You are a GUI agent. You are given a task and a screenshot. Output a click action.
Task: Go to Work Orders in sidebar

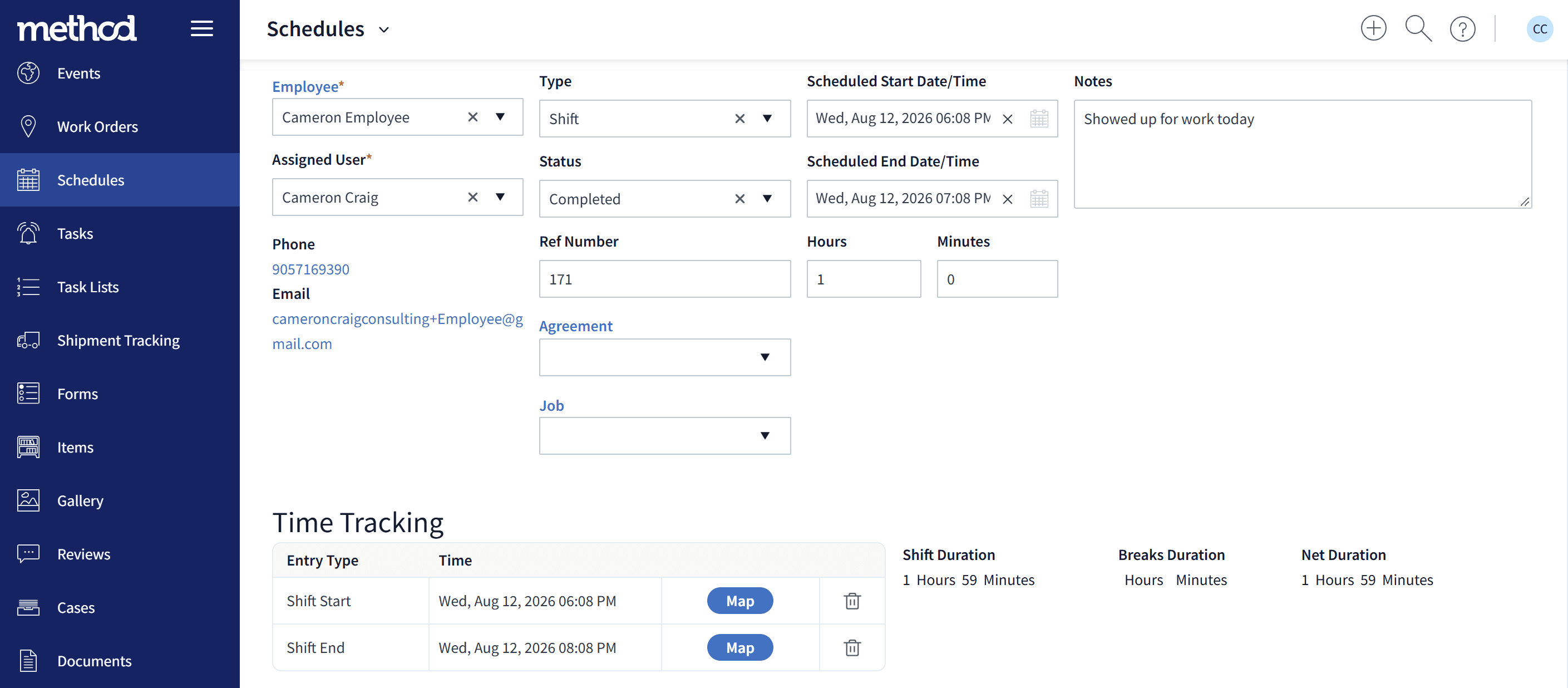(x=120, y=127)
